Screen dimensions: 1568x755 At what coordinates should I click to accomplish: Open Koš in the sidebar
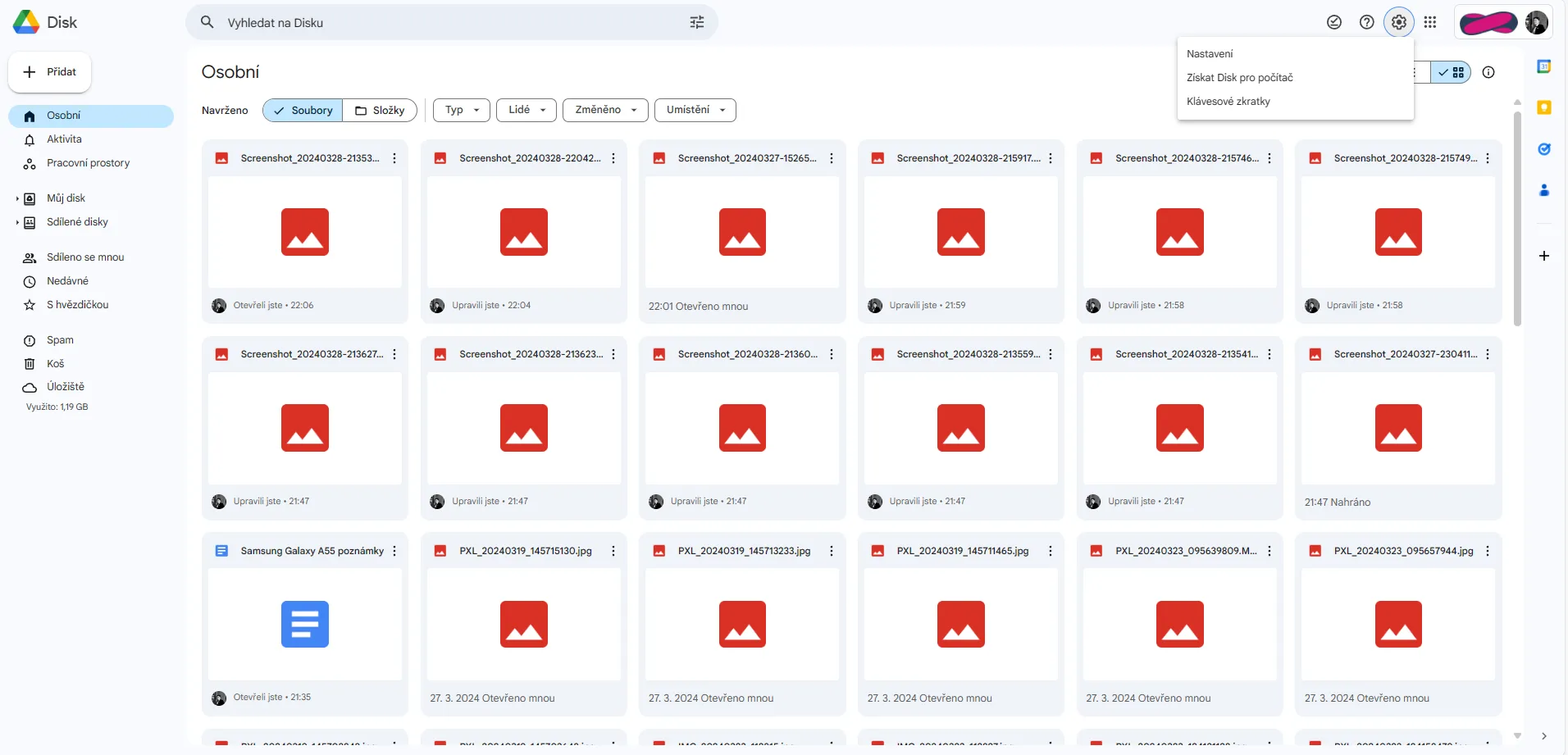tap(55, 364)
